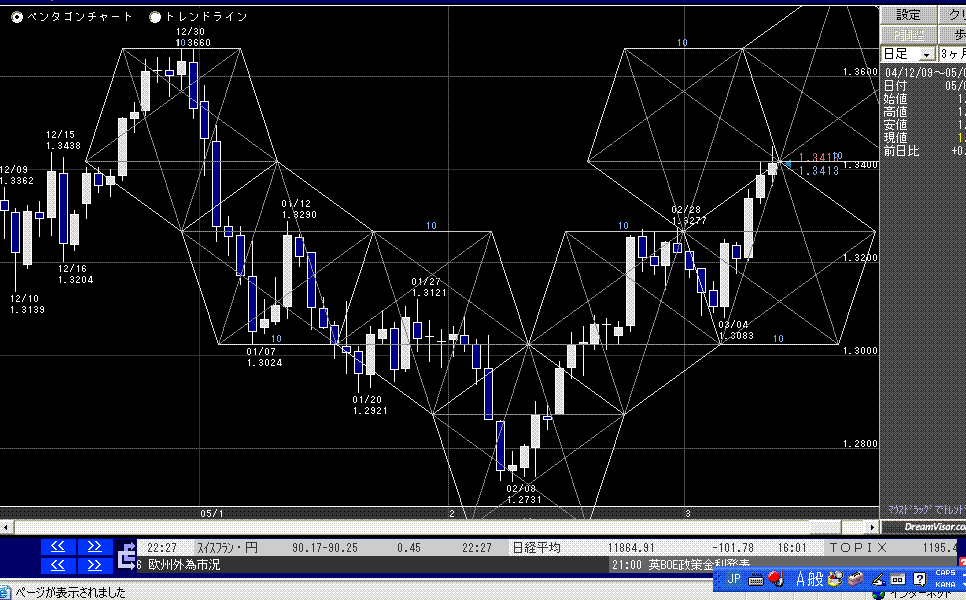Click the 02/08 1.2731 low label
Viewport: 966px width, 600px height.
[x=524, y=494]
